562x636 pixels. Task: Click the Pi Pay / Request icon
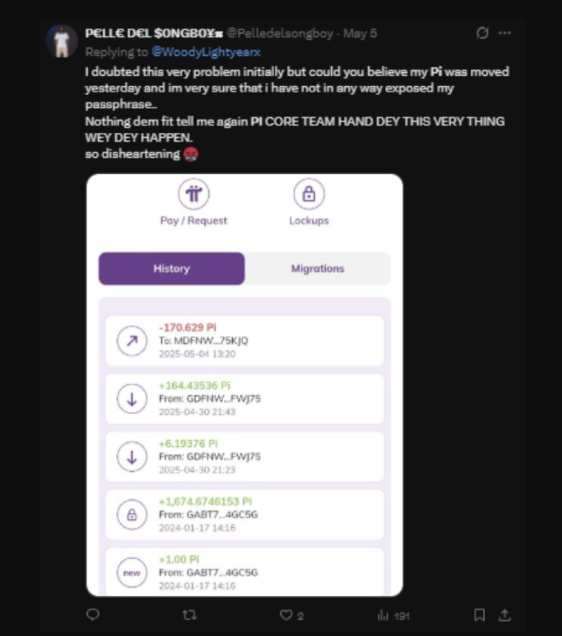[193, 194]
